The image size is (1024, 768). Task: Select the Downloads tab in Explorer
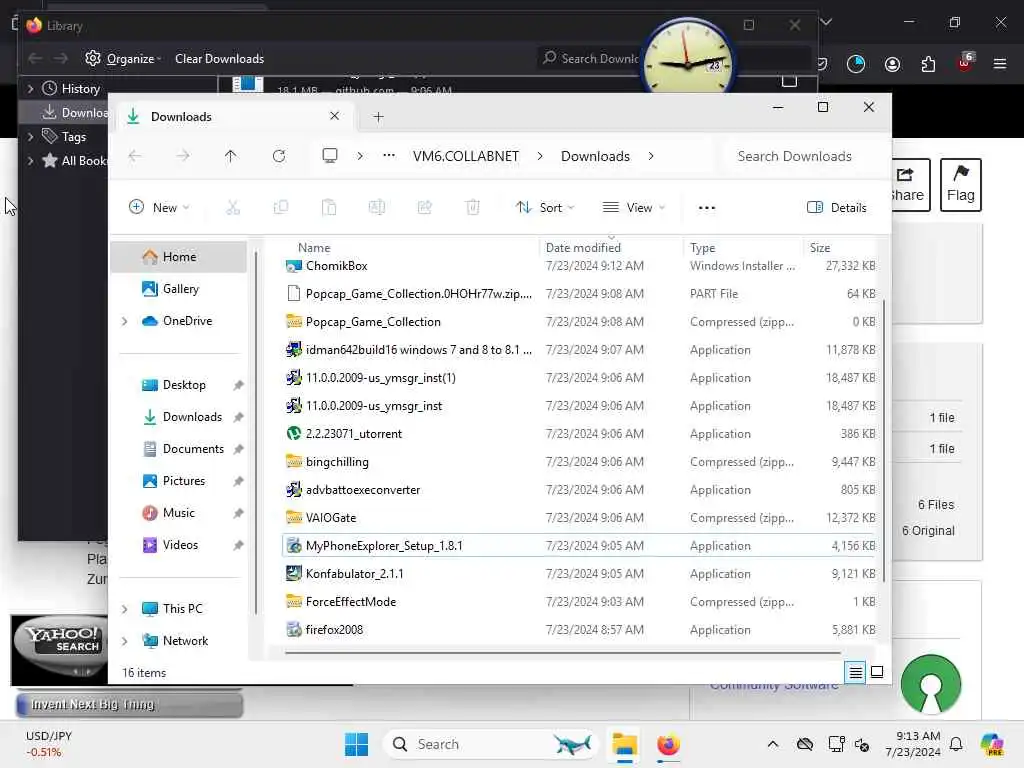pyautogui.click(x=233, y=116)
